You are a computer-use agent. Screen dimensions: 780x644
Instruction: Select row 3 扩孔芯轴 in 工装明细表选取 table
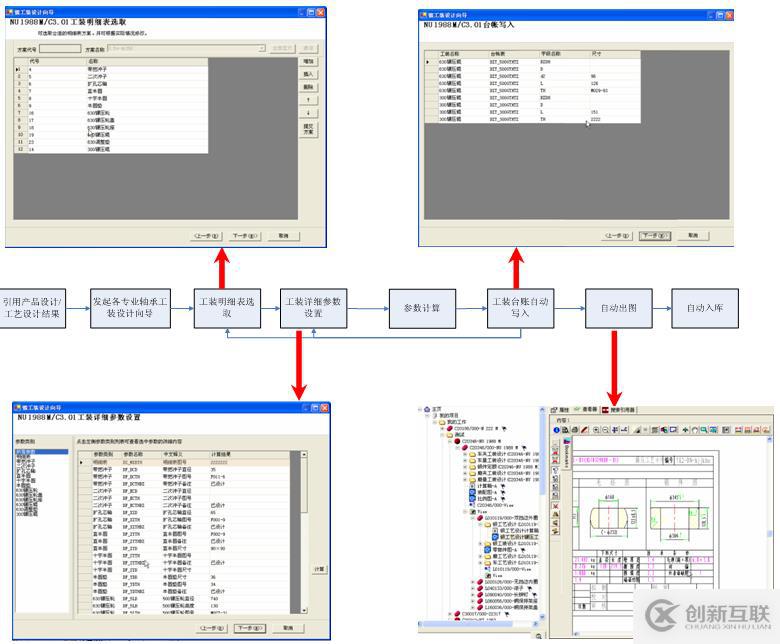(111, 84)
